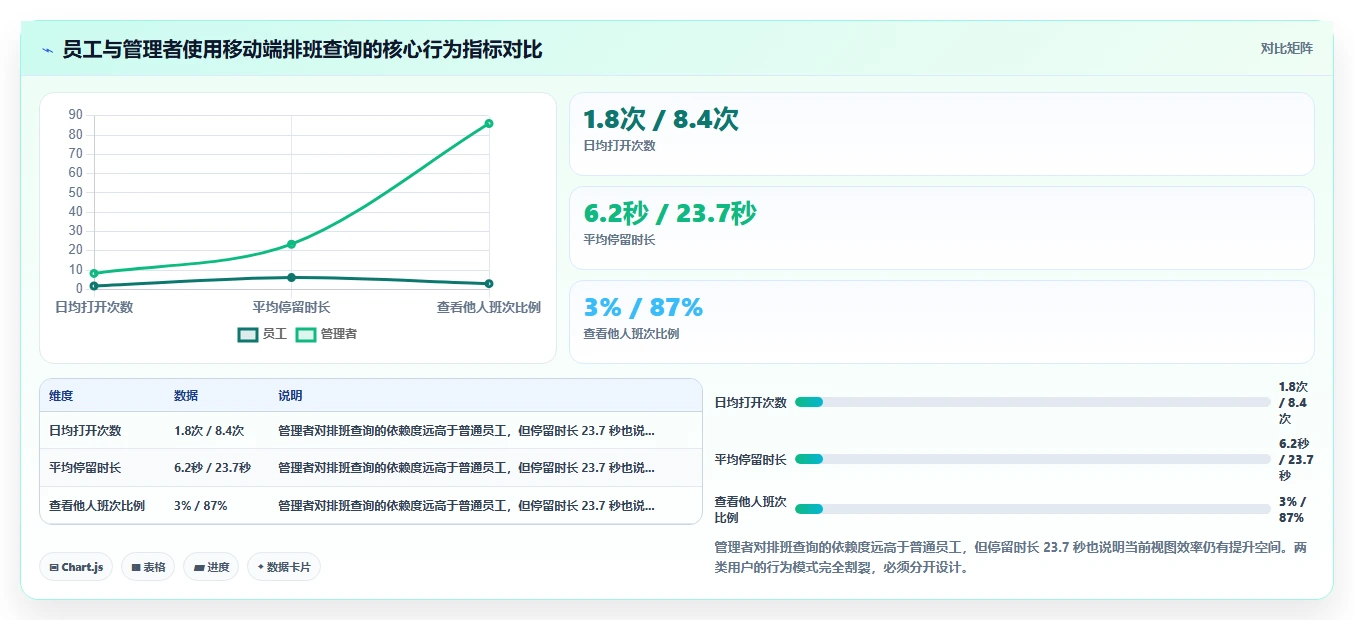Click the 1.8次 / 8.4次 table cell
Viewport: 1354px width, 620px height.
(x=209, y=431)
